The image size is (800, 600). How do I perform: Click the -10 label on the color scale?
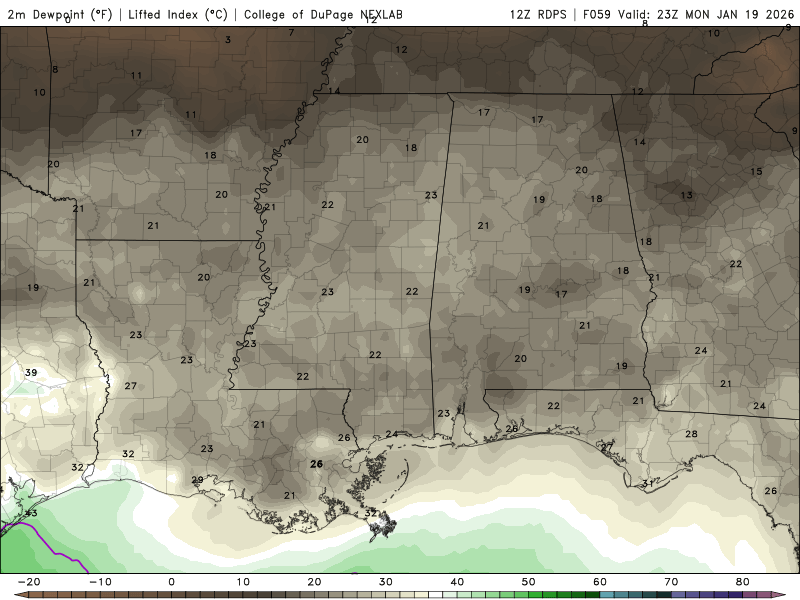click(100, 582)
